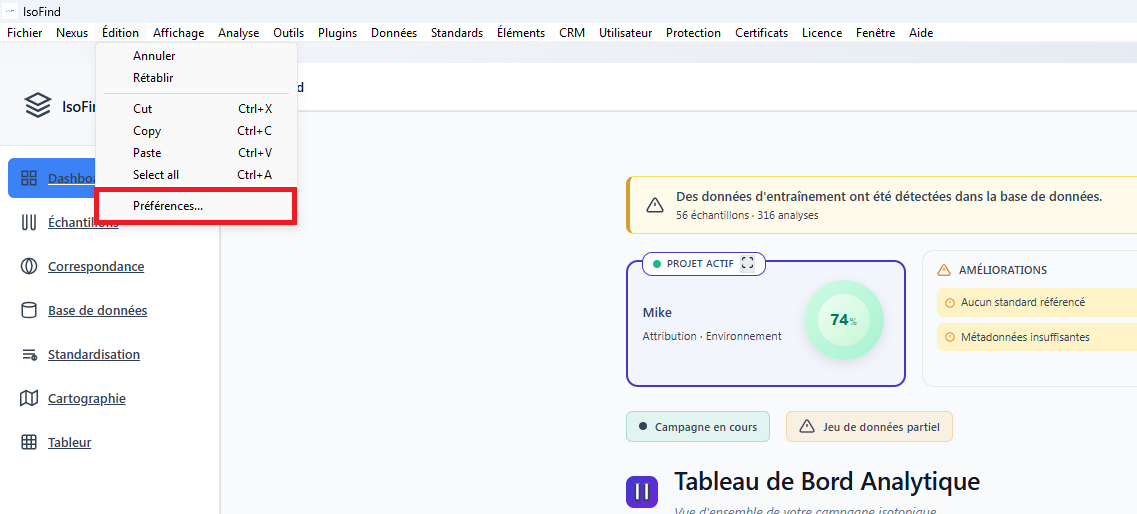Open the Outils menu
The width and height of the screenshot is (1137, 514).
point(289,33)
